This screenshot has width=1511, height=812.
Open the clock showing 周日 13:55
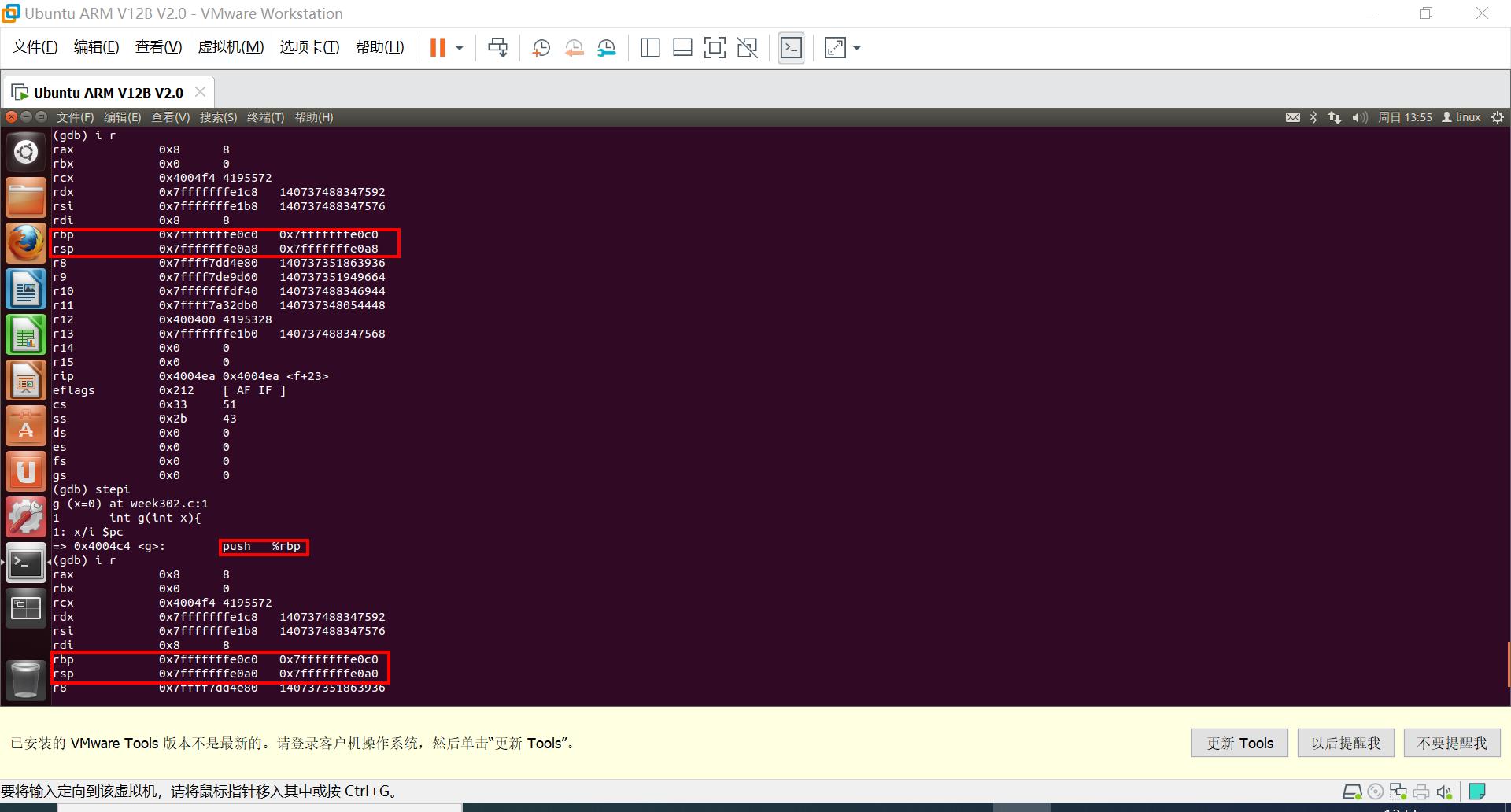tap(1405, 117)
